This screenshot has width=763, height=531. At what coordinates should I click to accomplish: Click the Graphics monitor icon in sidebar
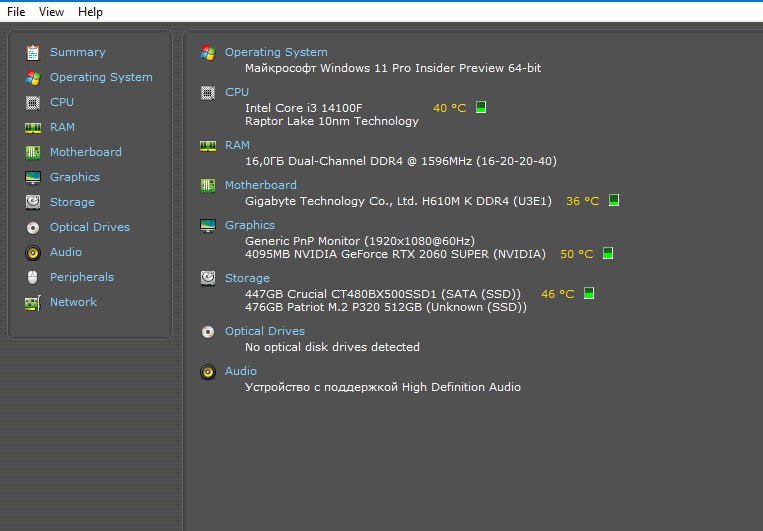pyautogui.click(x=33, y=178)
